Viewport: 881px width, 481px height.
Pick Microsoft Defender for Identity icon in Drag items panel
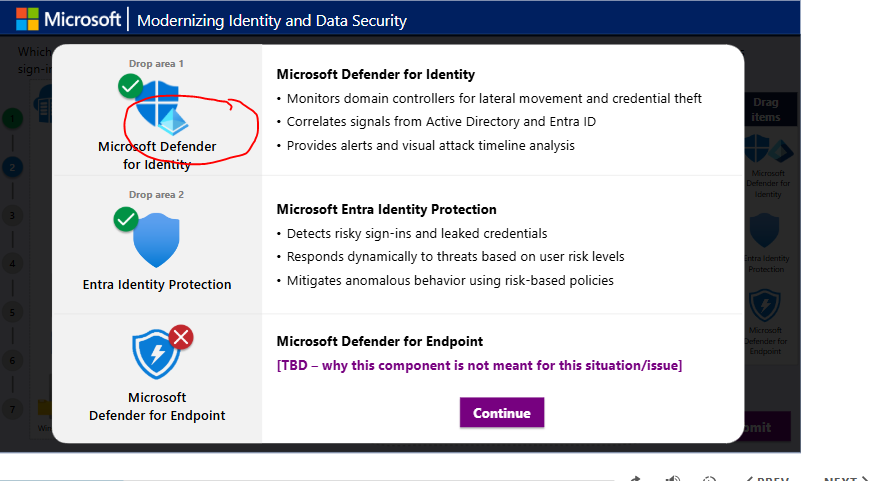768,149
